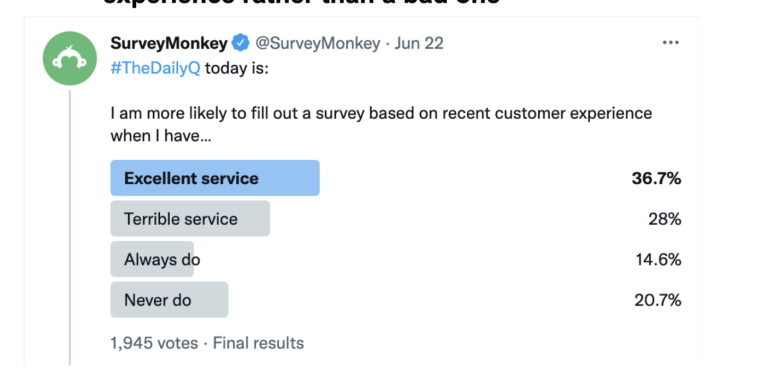Click the Final results label
Viewport: 768px width, 380px height.
tap(258, 343)
